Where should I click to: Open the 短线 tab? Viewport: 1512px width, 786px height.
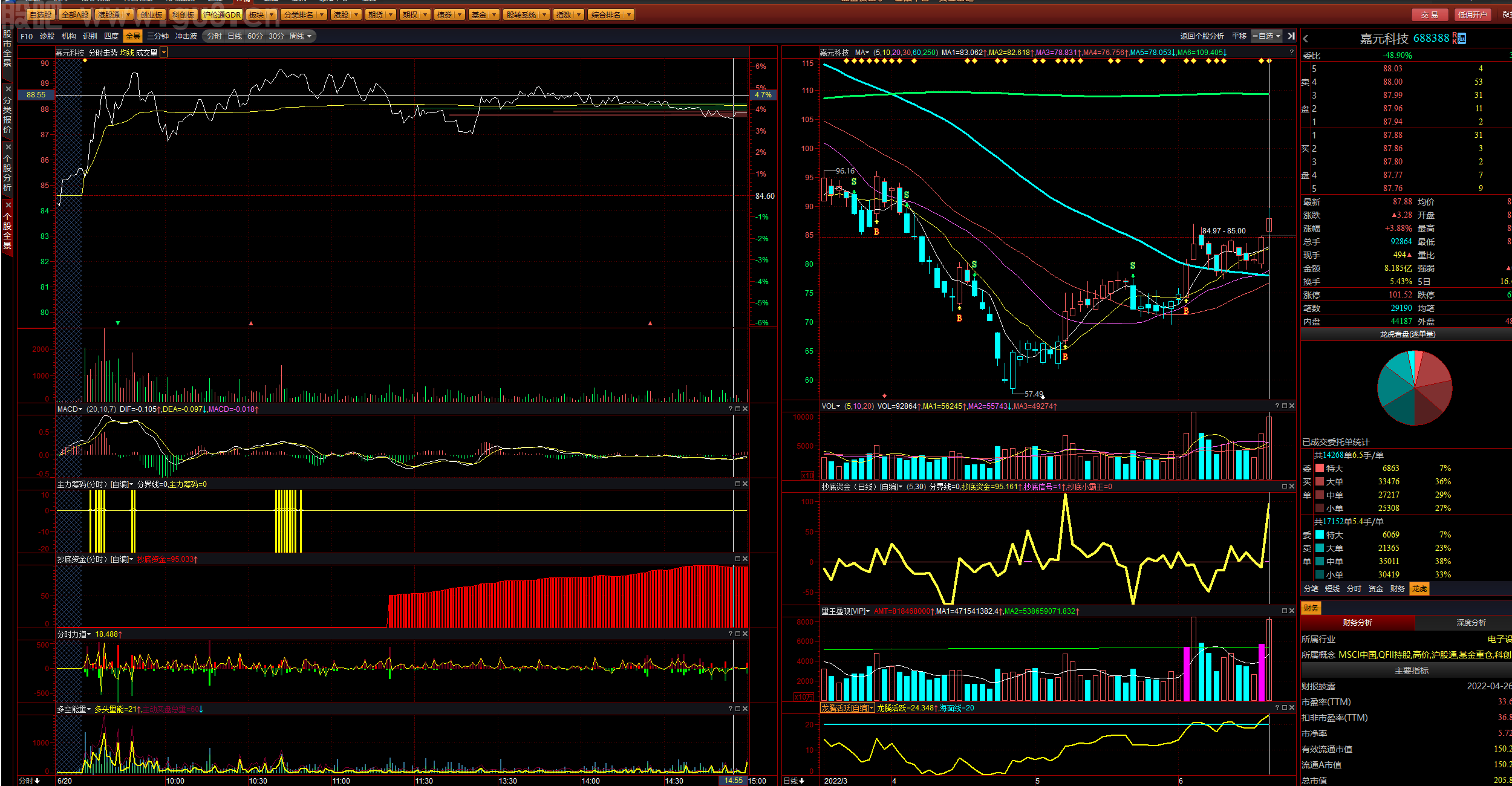1332,589
